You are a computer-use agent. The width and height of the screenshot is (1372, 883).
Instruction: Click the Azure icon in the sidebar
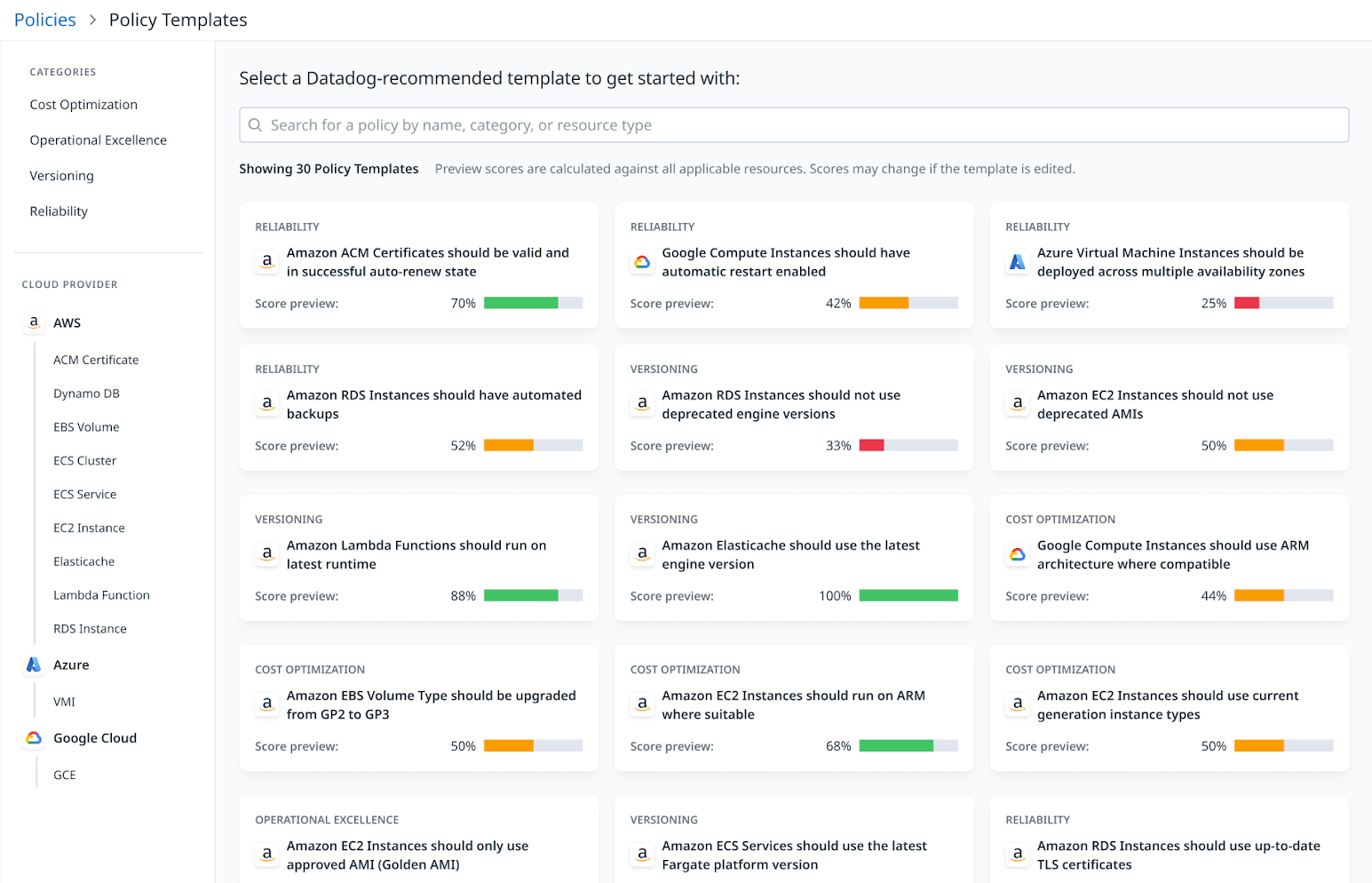pyautogui.click(x=34, y=664)
